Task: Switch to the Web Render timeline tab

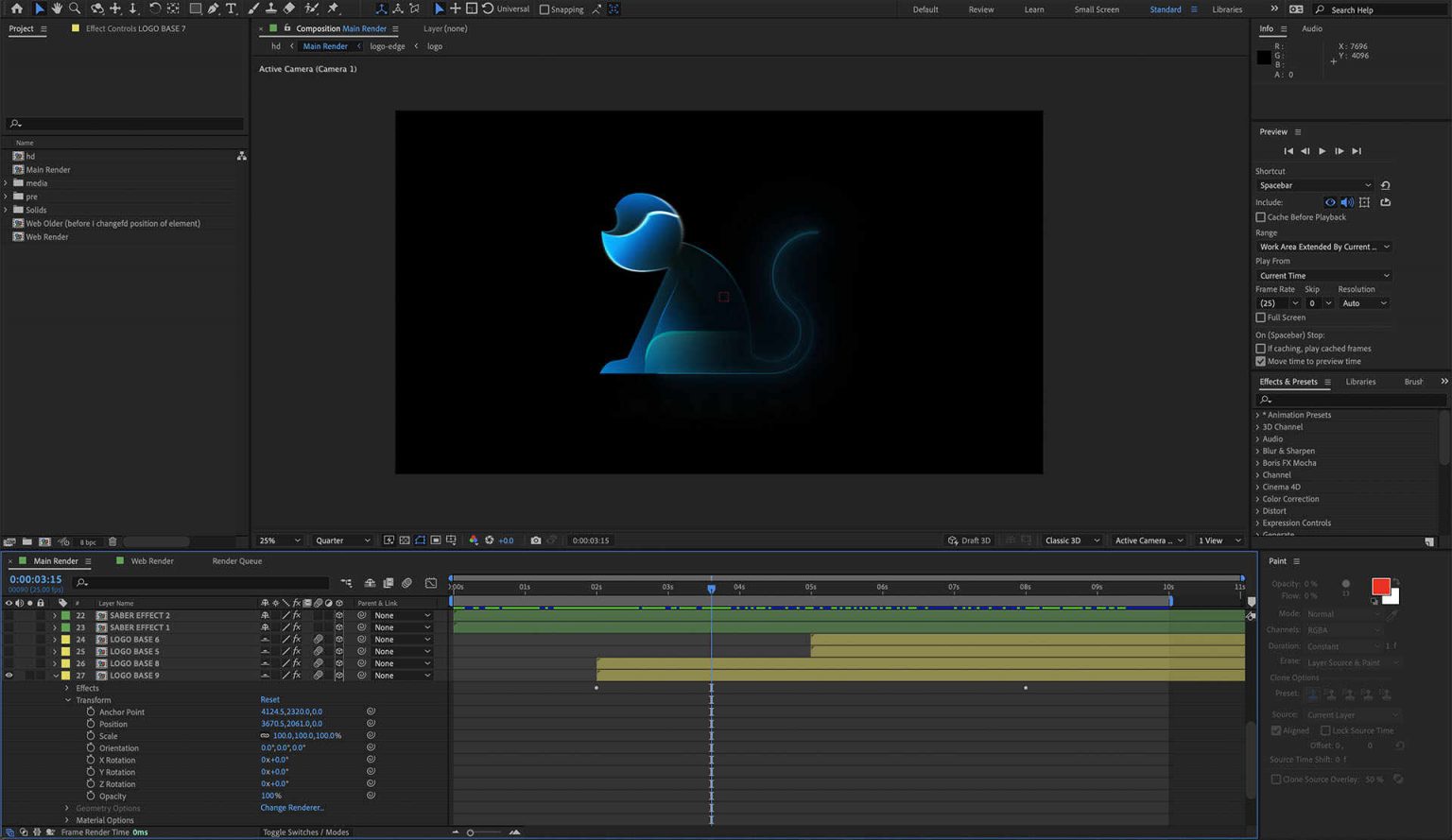Action: tap(152, 560)
